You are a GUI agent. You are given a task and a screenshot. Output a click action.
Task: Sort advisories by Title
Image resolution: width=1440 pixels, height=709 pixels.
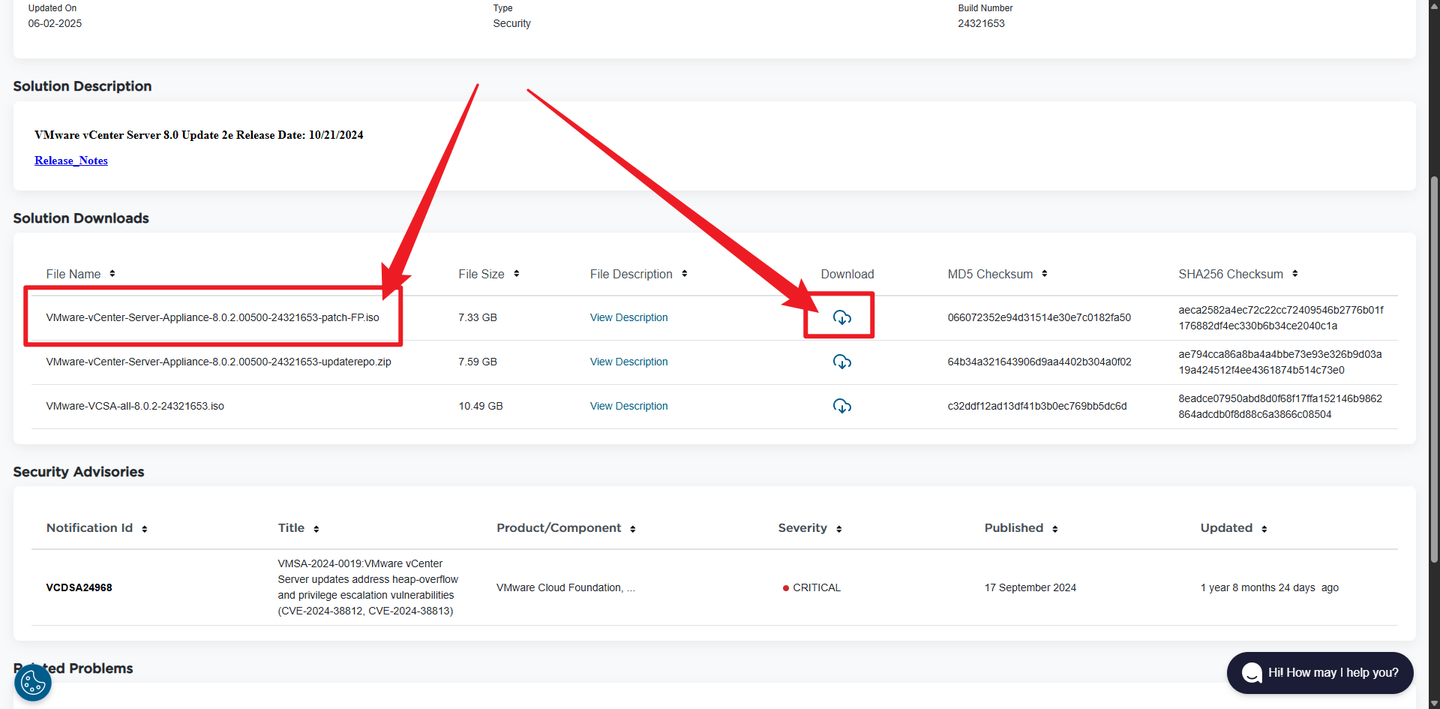(x=316, y=529)
